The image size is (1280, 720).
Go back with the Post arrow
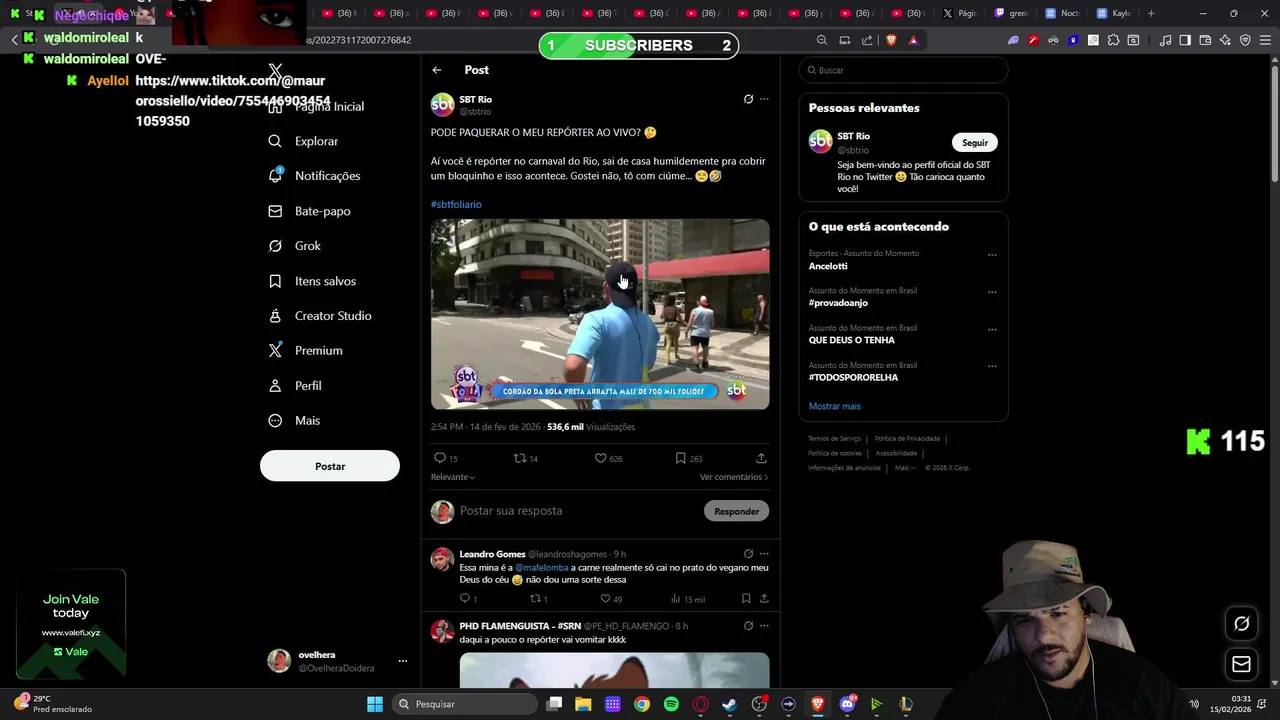[437, 70]
